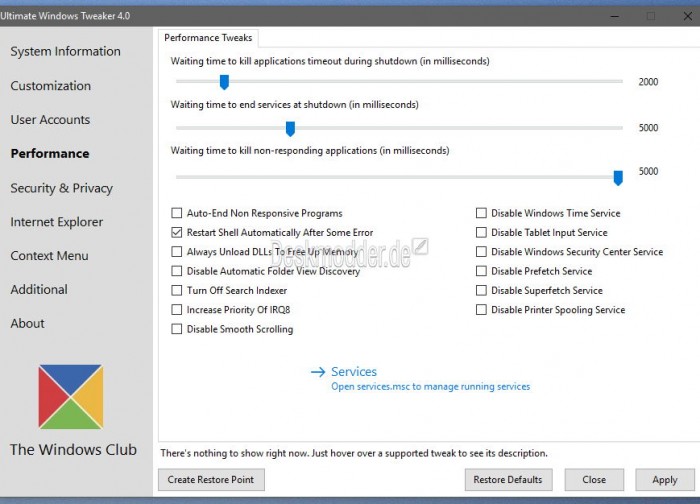
Task: Click kill applications timeout slider thumb
Action: pos(225,82)
